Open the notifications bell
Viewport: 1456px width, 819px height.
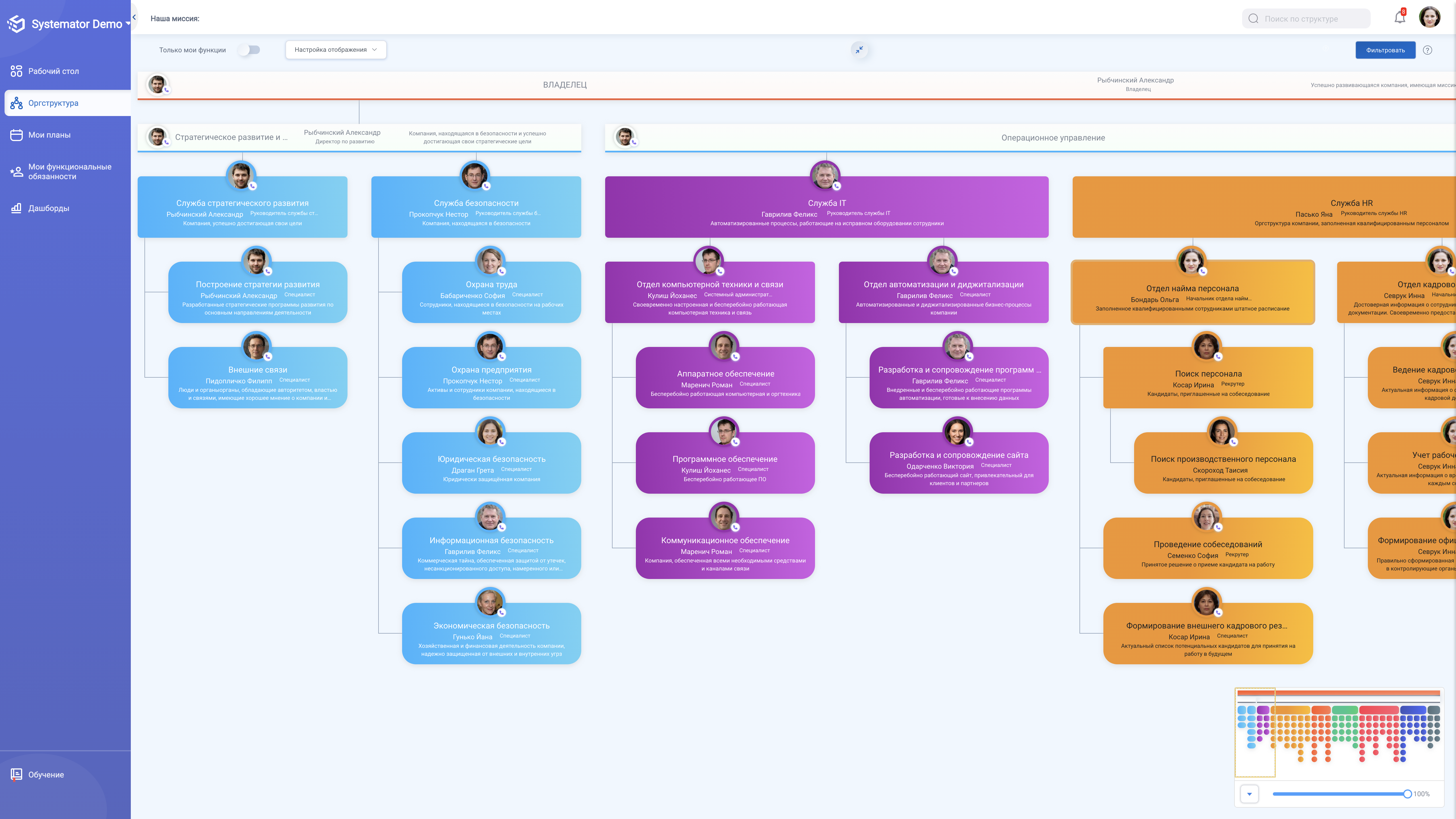[1399, 18]
